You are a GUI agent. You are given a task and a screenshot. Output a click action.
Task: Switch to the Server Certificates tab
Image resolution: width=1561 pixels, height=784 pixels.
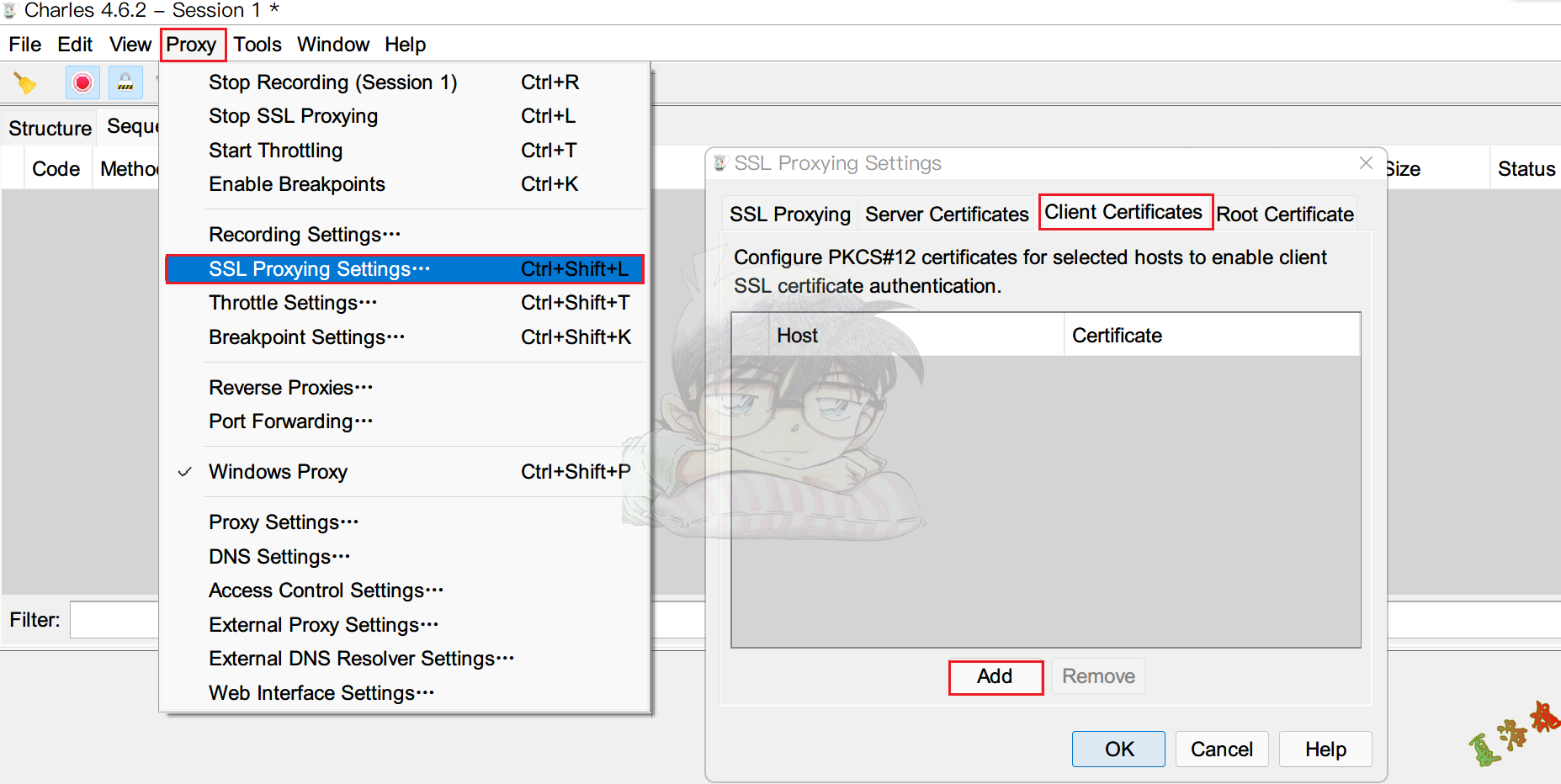tap(946, 215)
